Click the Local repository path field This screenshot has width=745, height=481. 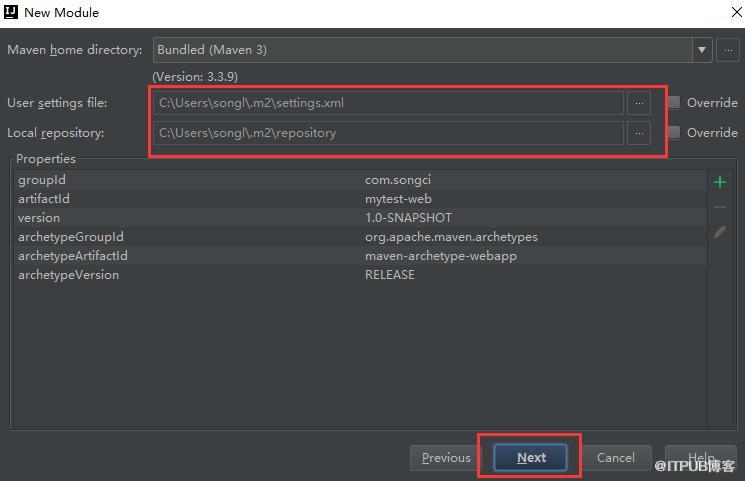(x=388, y=133)
